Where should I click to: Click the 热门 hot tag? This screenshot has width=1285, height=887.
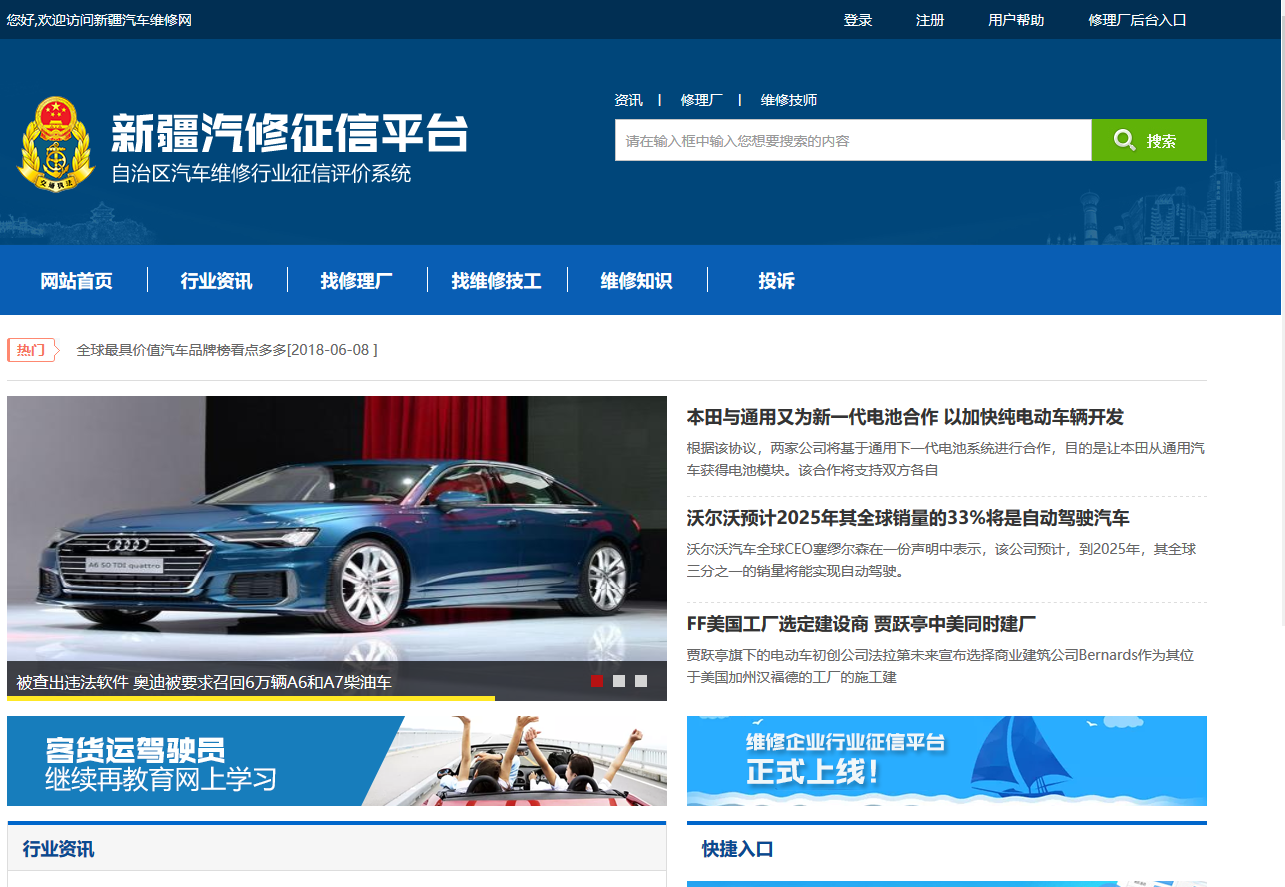coord(32,350)
